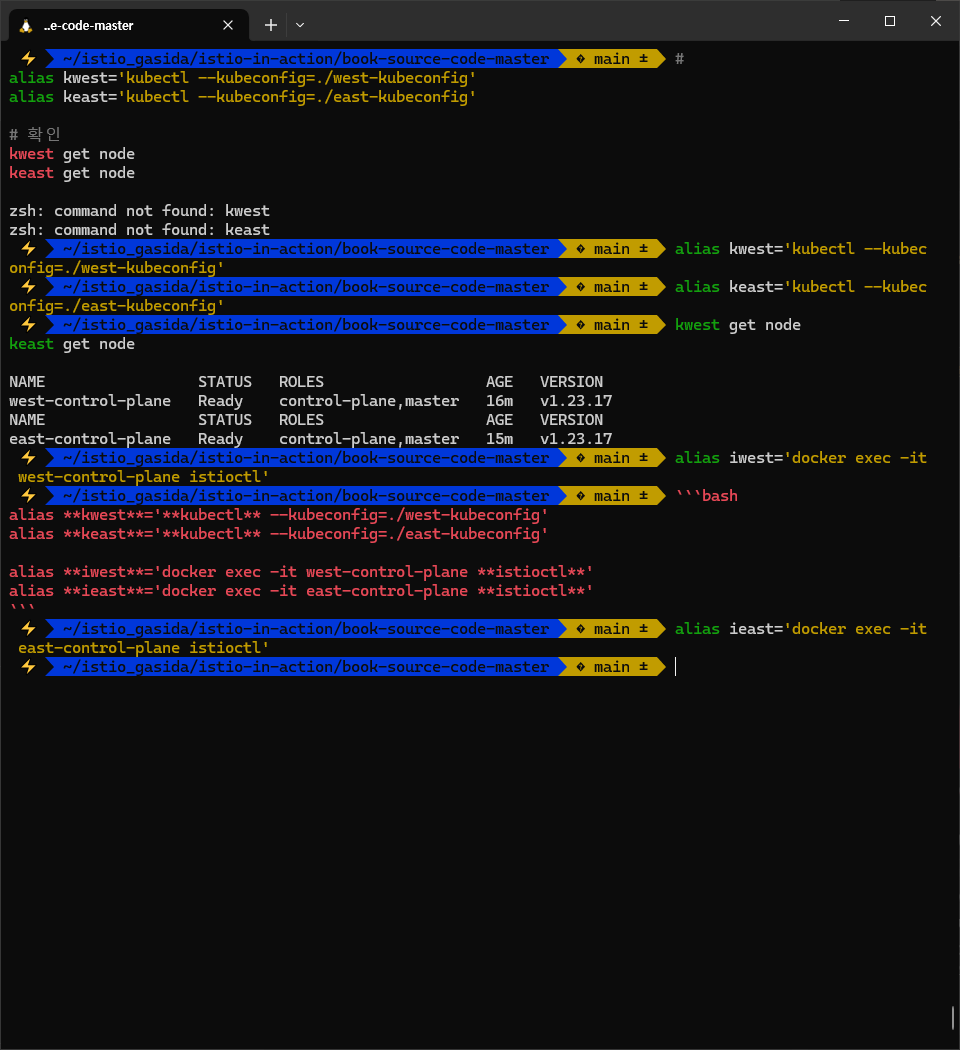
Task: Maximize the terminal window
Action: click(x=890, y=21)
